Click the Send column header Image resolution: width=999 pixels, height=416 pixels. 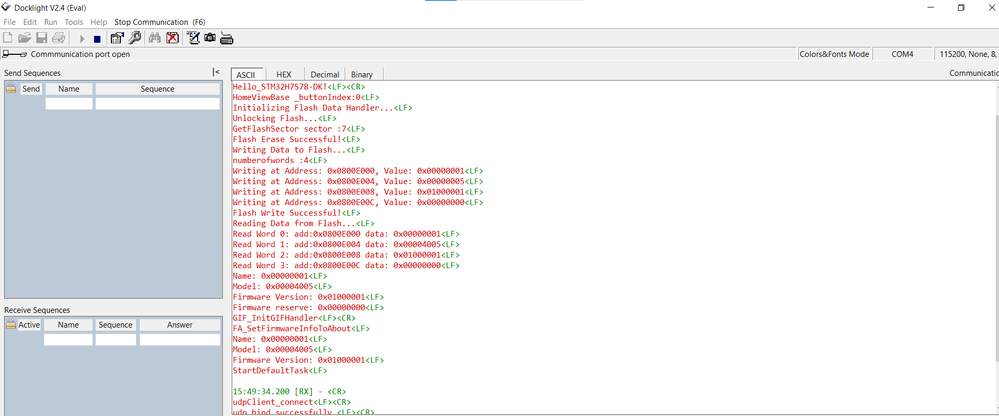(31, 89)
